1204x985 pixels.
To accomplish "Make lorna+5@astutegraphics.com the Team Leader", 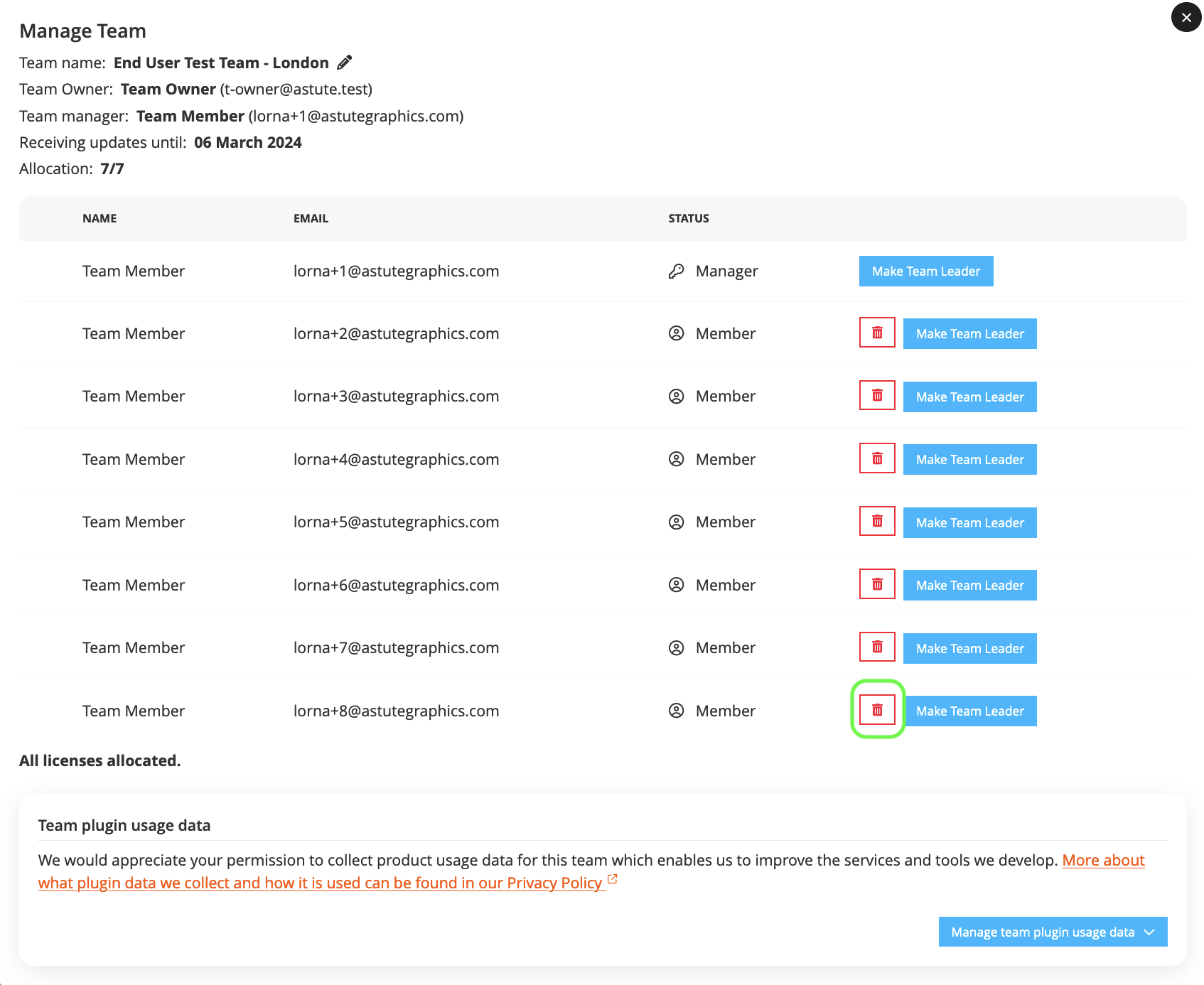I will click(969, 522).
